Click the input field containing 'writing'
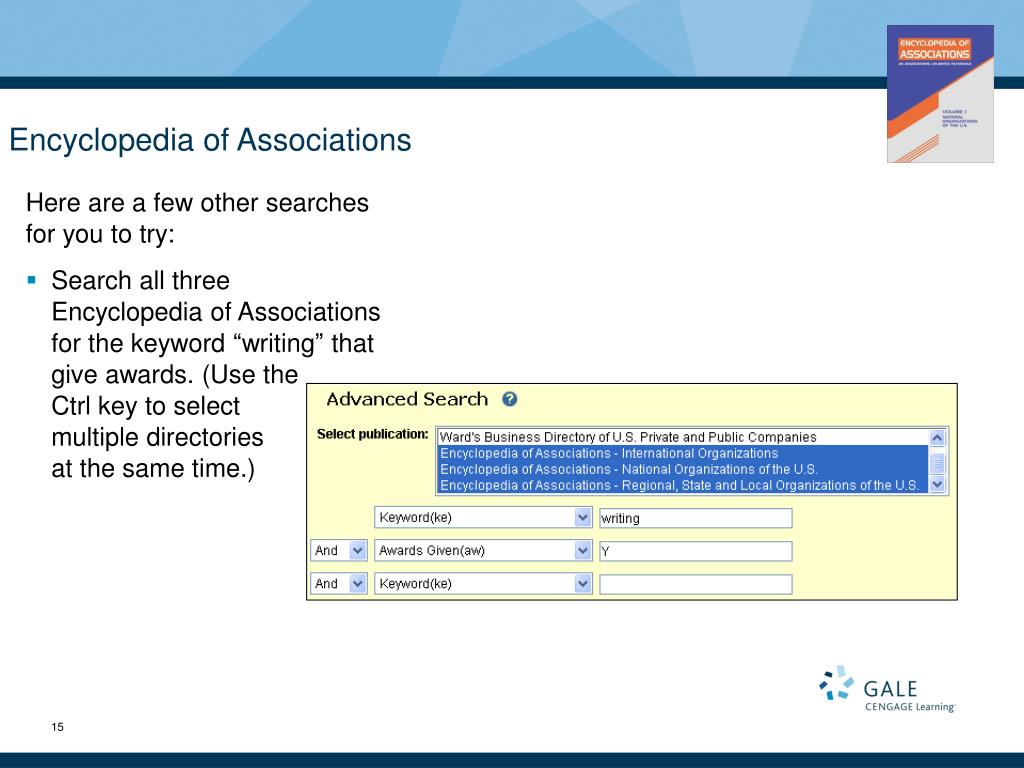 [x=696, y=518]
